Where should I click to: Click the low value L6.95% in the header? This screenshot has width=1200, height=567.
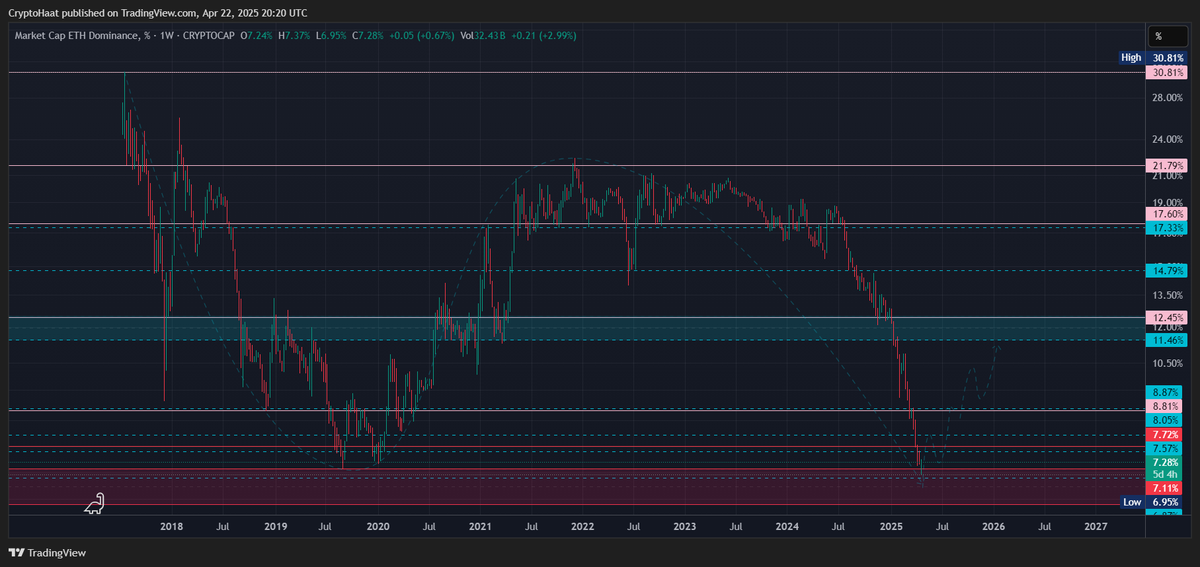(x=333, y=36)
